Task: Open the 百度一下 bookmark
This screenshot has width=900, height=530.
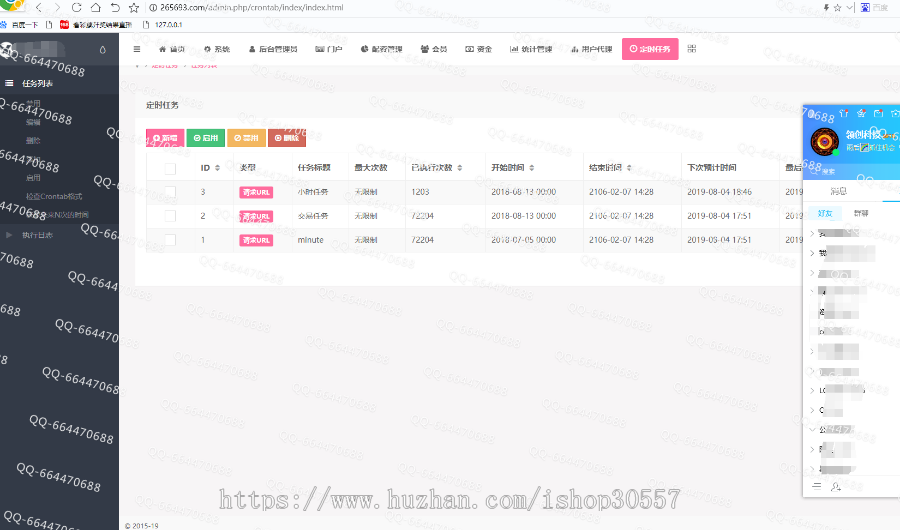Action: click(20, 25)
